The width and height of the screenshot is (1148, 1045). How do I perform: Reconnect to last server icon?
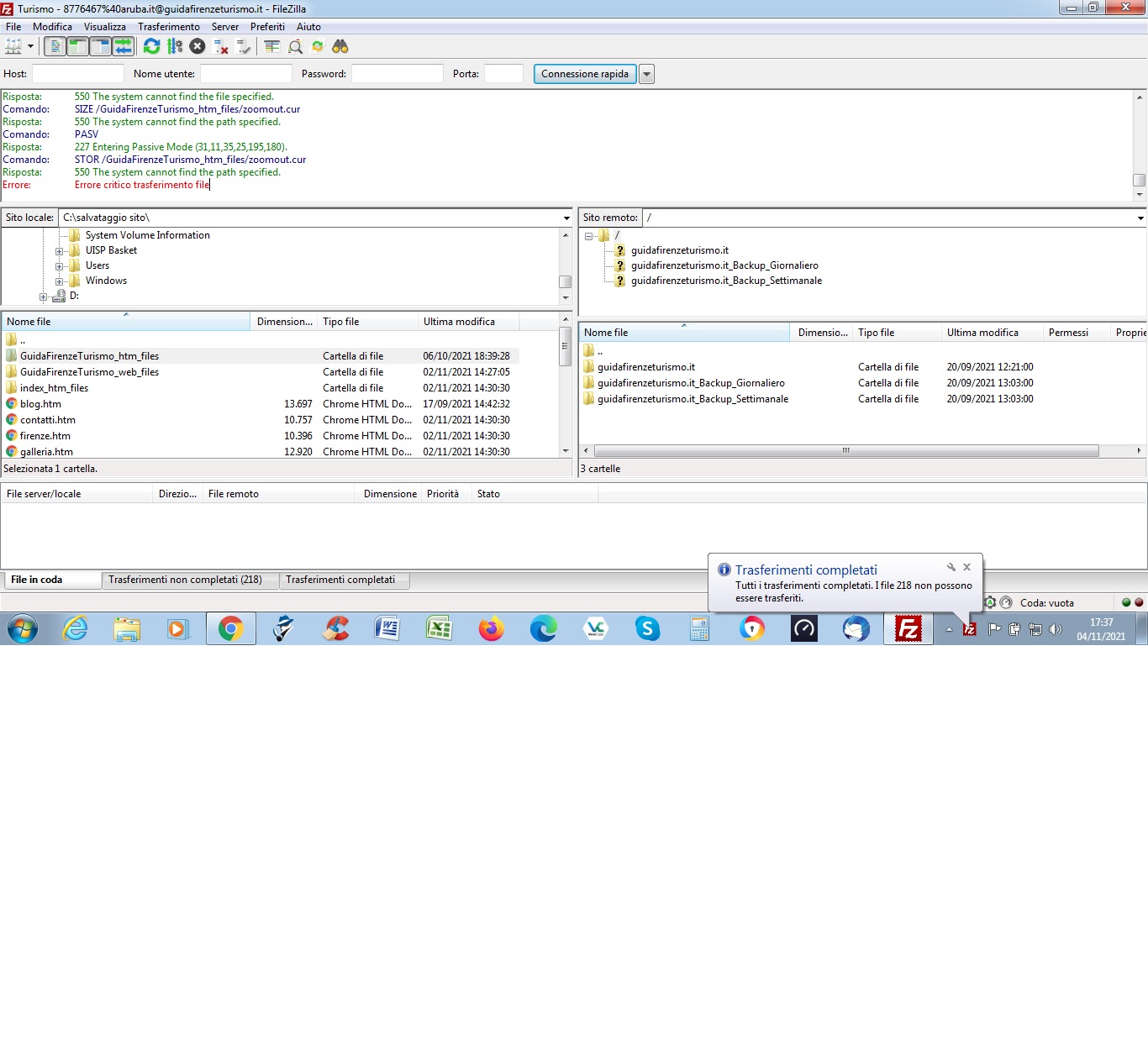[x=244, y=46]
